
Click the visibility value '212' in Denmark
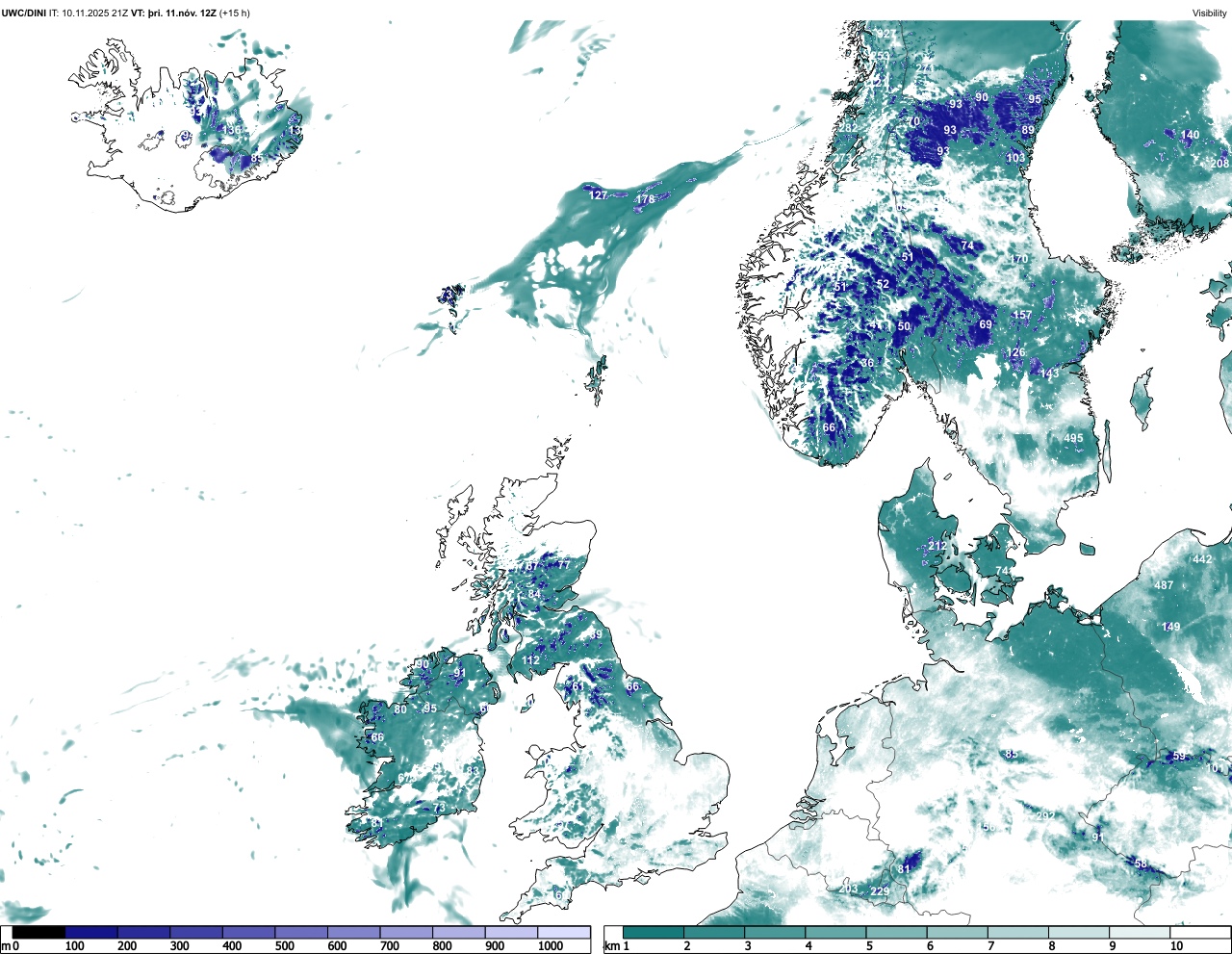point(937,546)
